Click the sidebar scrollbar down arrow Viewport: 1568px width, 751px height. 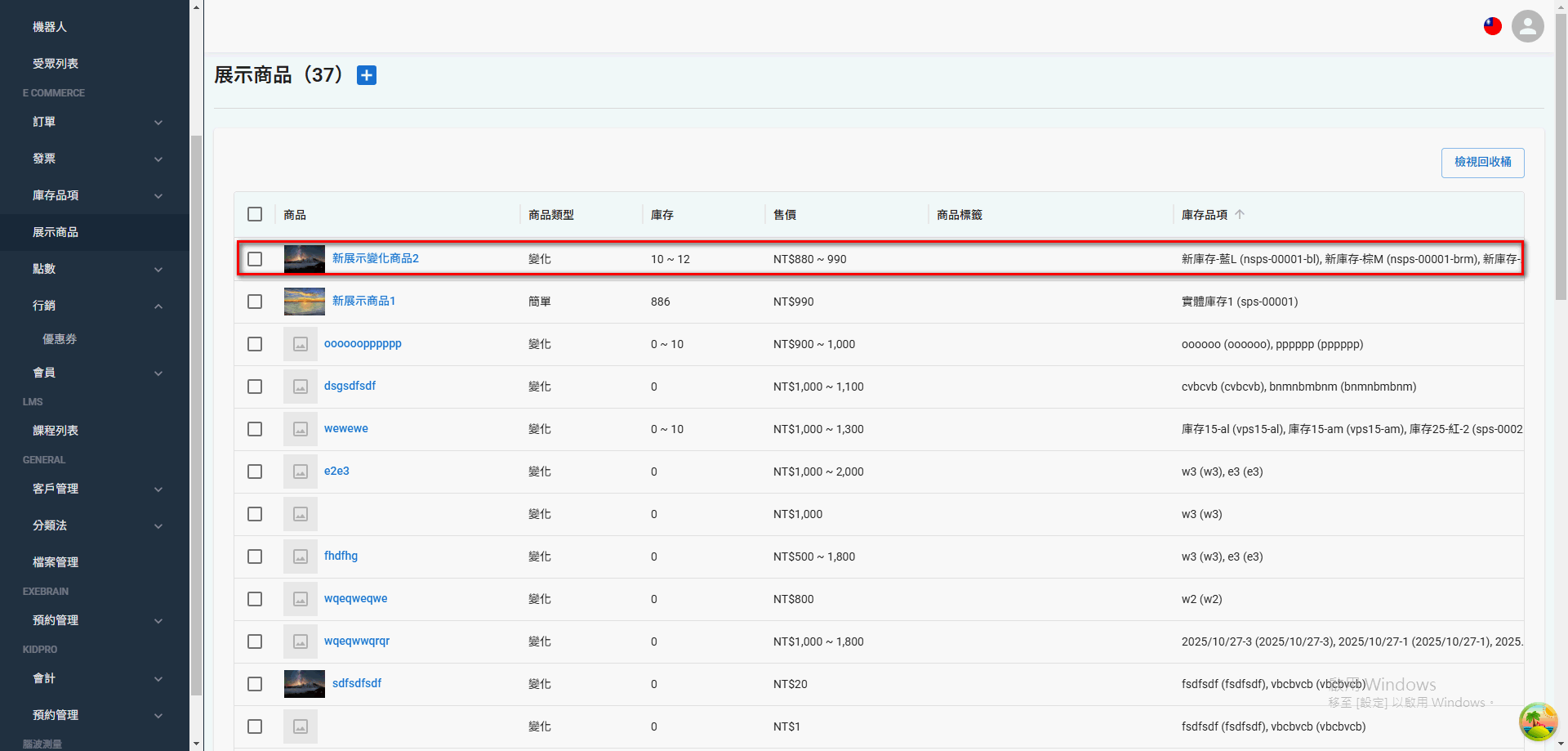[196, 744]
